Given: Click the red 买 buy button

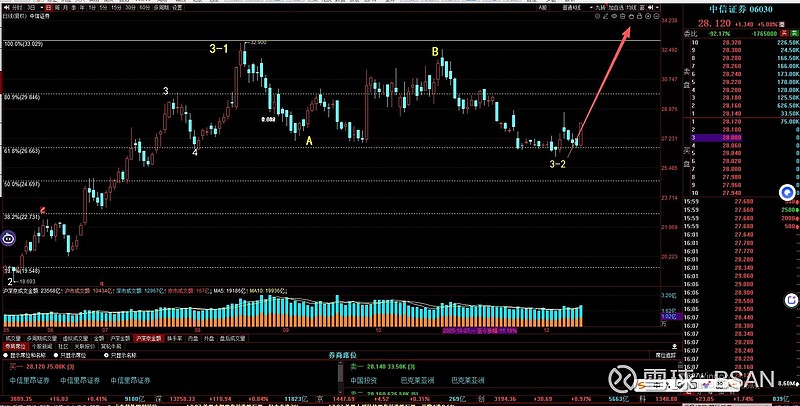Looking at the screenshot, I should click(x=783, y=34).
